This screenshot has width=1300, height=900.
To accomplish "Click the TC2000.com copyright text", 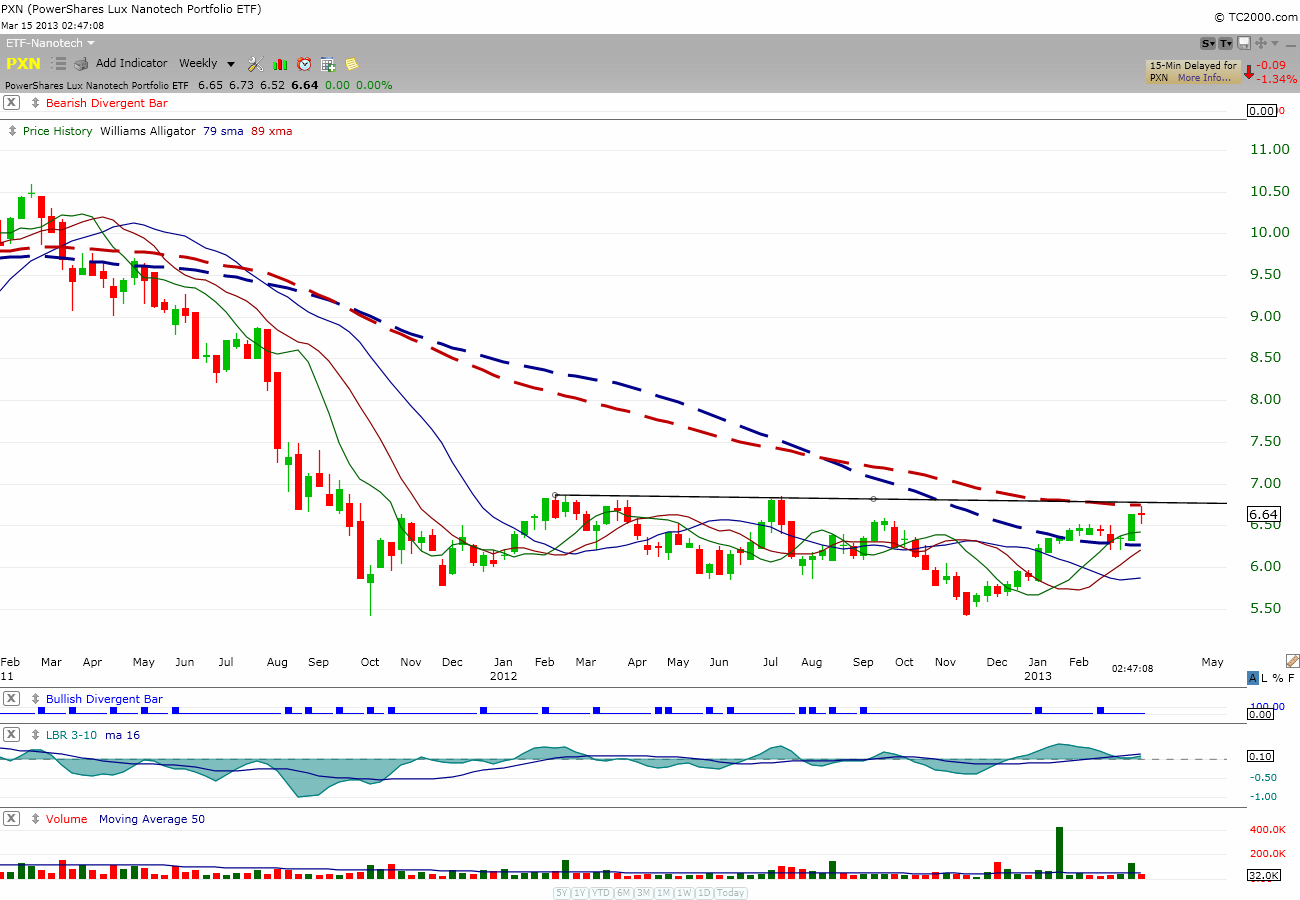I will coord(1255,17).
